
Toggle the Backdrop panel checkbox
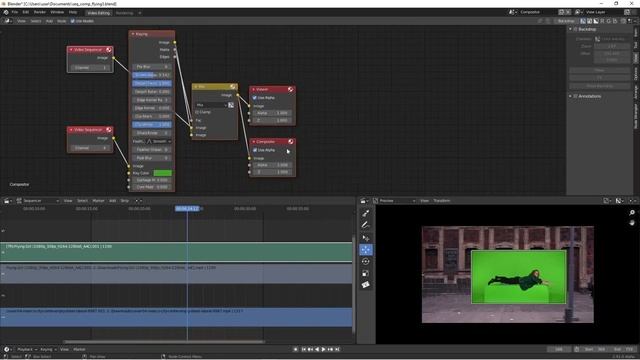tap(576, 29)
